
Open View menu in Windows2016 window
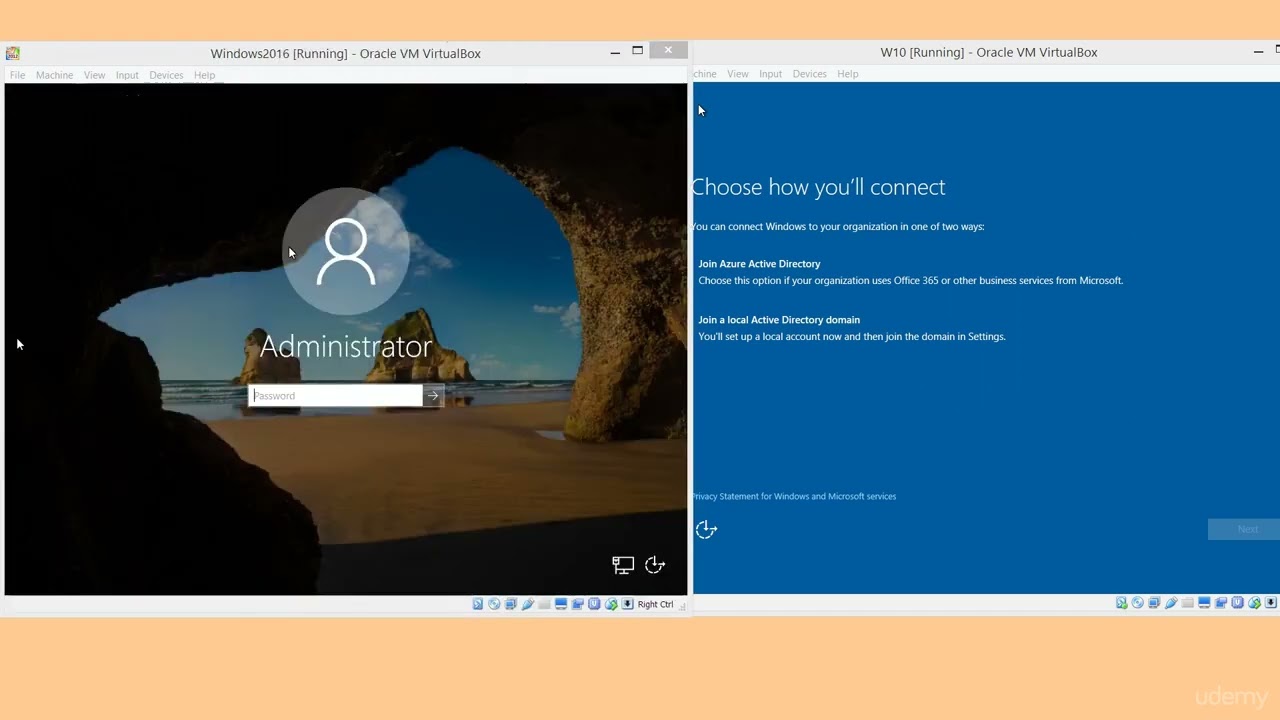click(94, 75)
